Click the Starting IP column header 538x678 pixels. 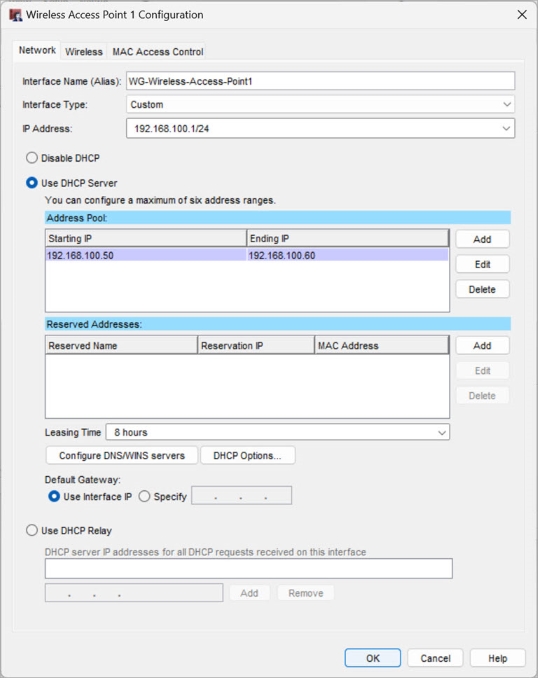coord(146,239)
